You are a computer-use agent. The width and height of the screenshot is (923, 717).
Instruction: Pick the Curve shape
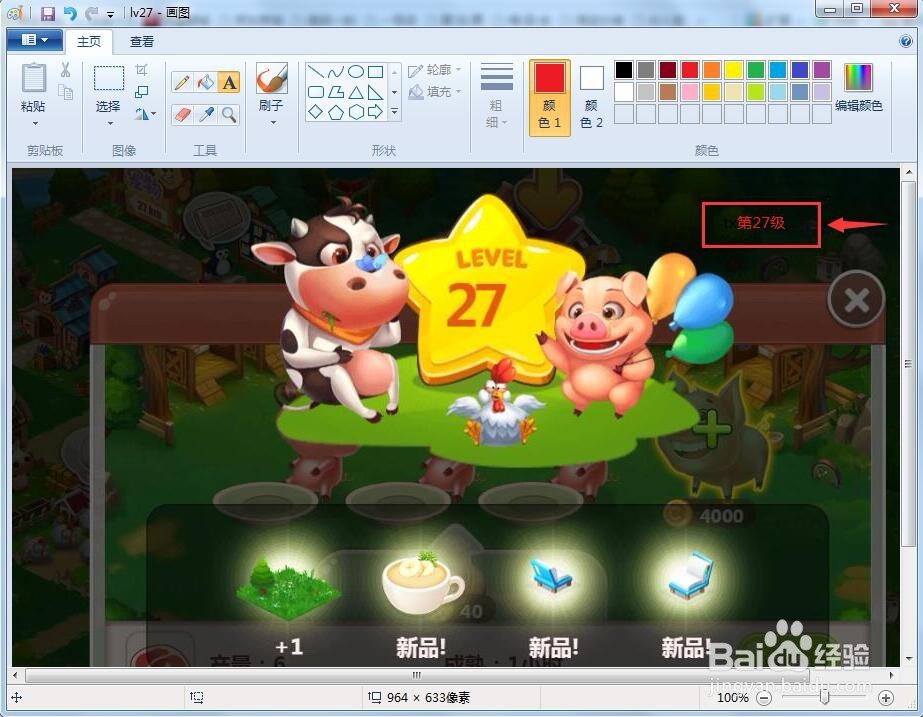(x=336, y=72)
